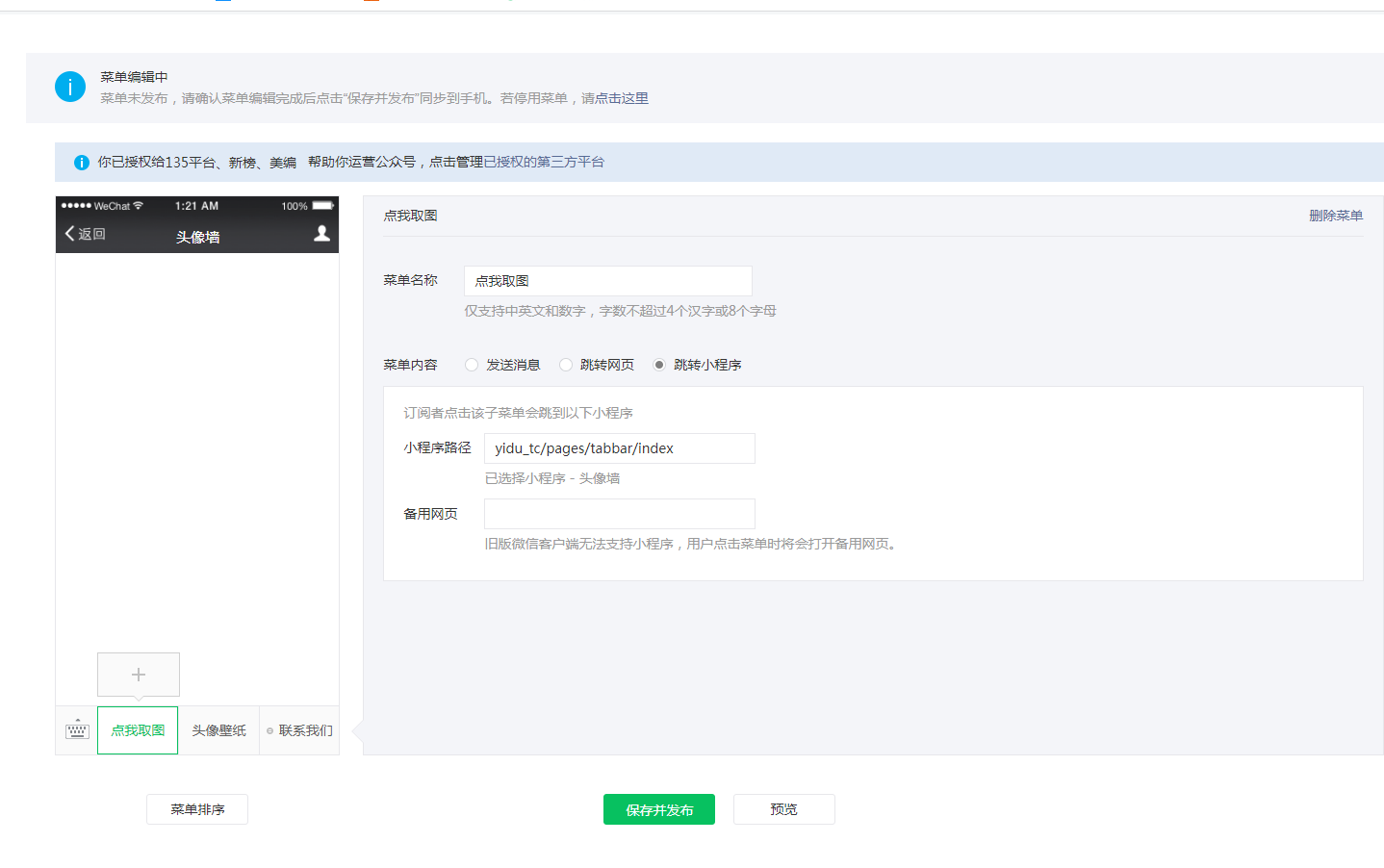Image resolution: width=1384 pixels, height=868 pixels.
Task: Switch to the 头像壁纸 menu item
Action: click(218, 730)
